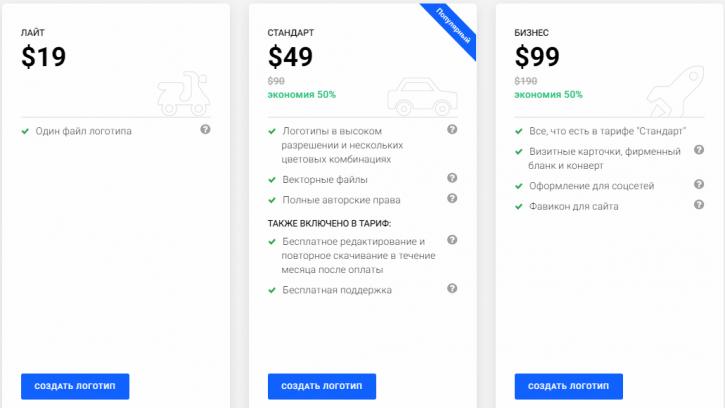725x408 pixels.
Task: Click the car icon in Стандарт plan
Action: [x=422, y=96]
